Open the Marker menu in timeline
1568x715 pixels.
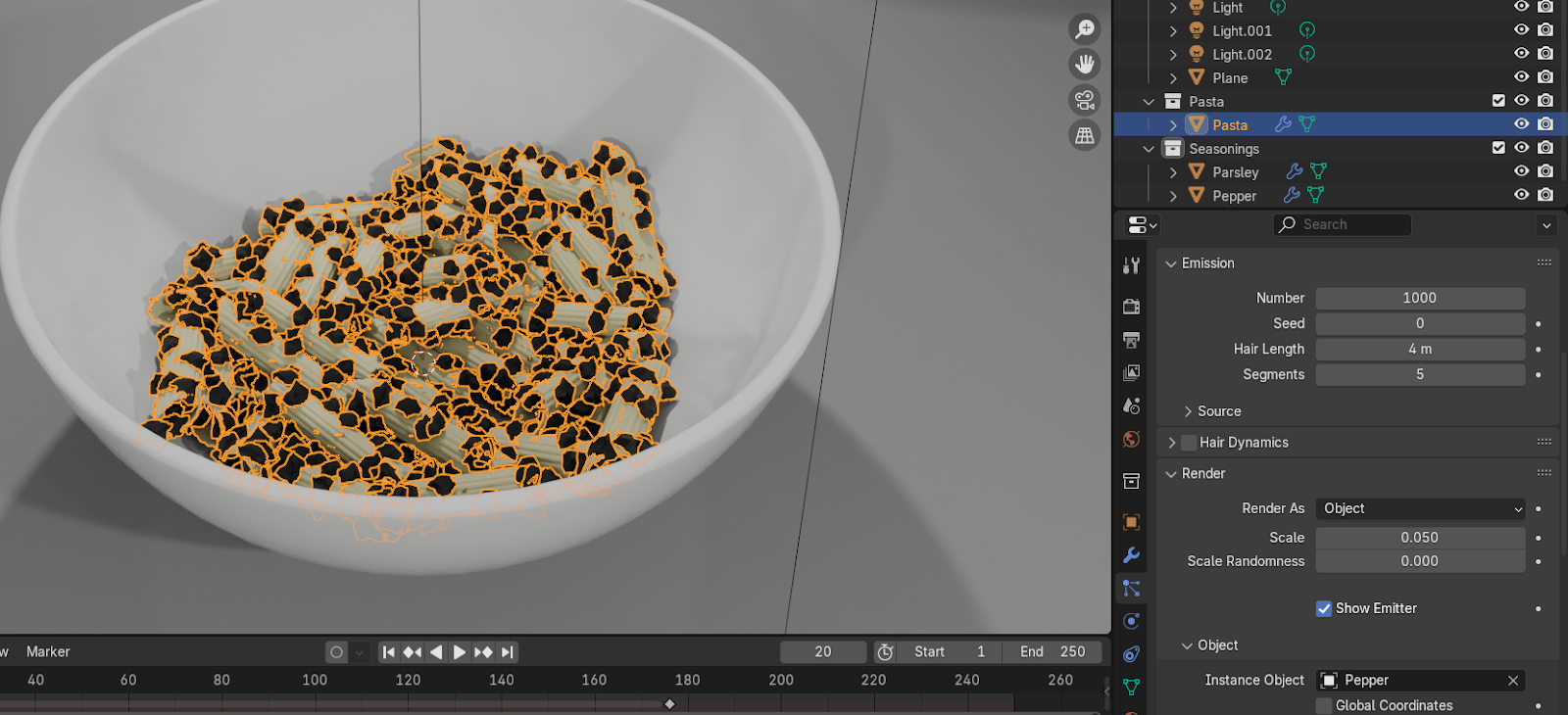pos(48,651)
